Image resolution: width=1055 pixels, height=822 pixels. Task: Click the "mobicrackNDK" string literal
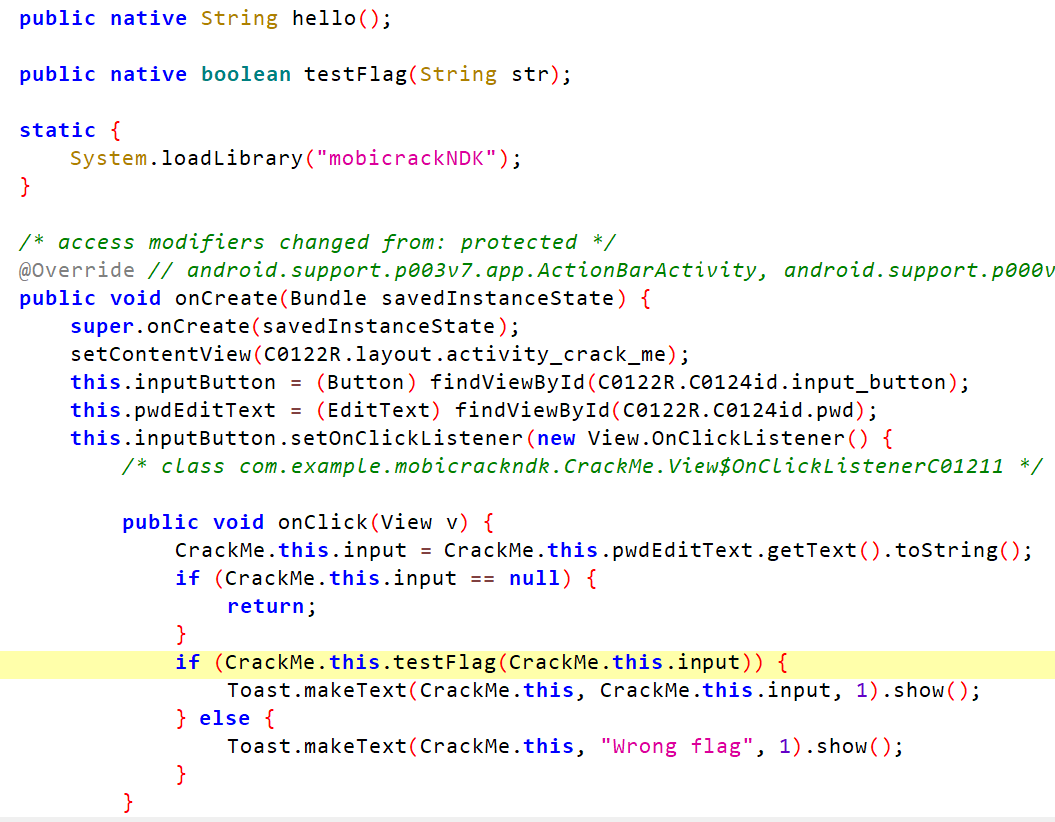coord(412,158)
